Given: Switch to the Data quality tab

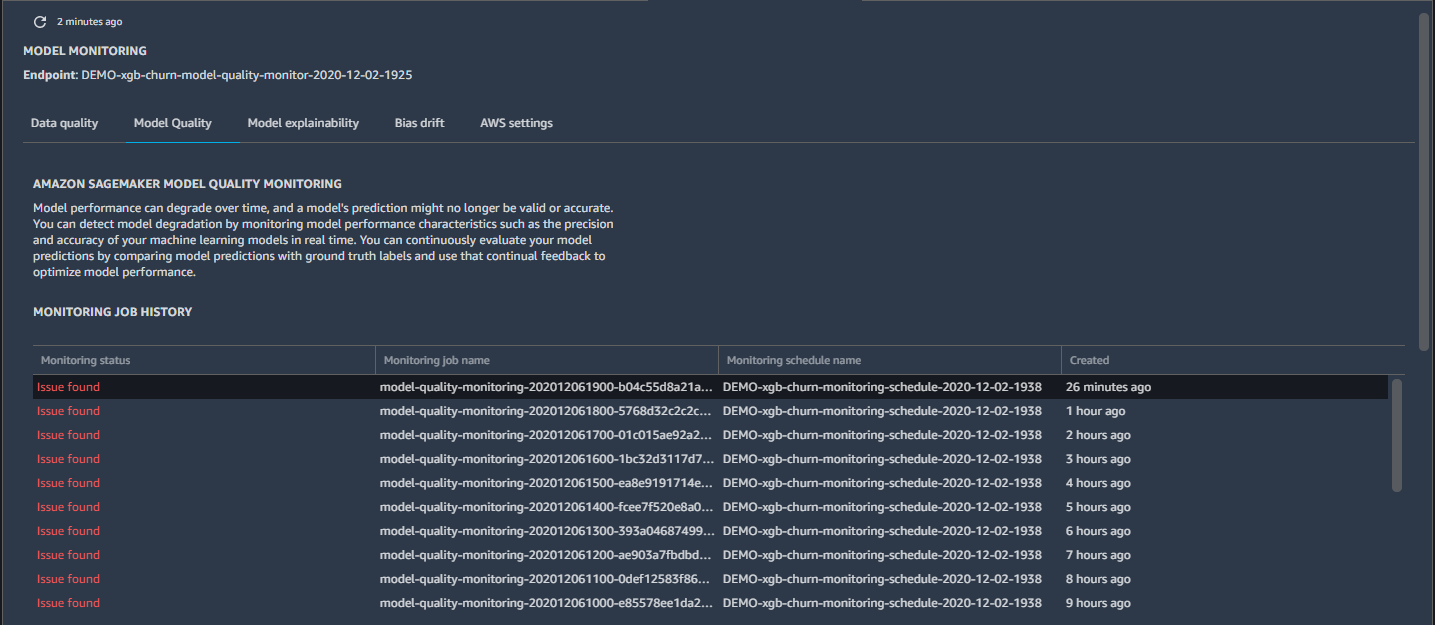Looking at the screenshot, I should [64, 122].
